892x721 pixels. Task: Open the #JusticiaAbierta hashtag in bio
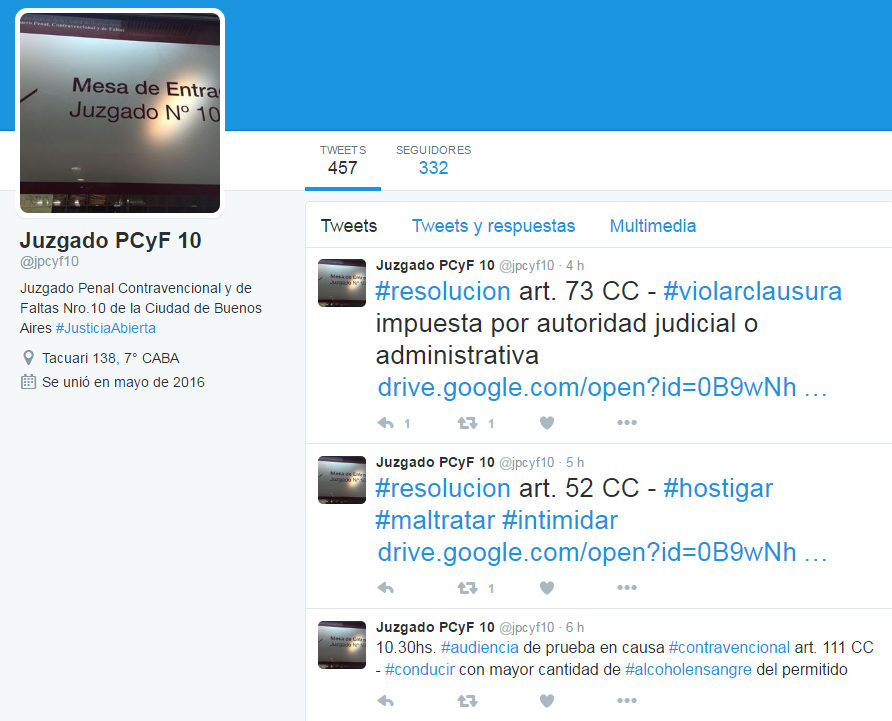(x=106, y=328)
